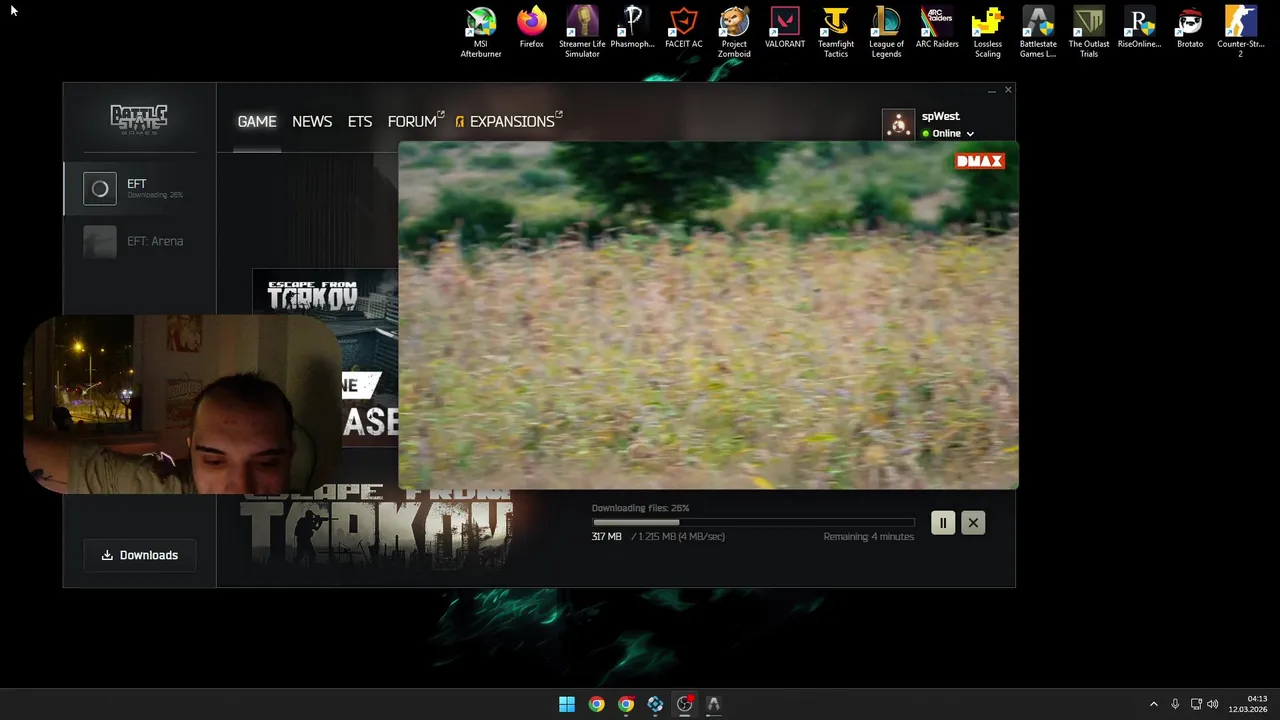Open the Downloads panel in launcher
Viewport: 1280px width, 720px height.
point(139,555)
